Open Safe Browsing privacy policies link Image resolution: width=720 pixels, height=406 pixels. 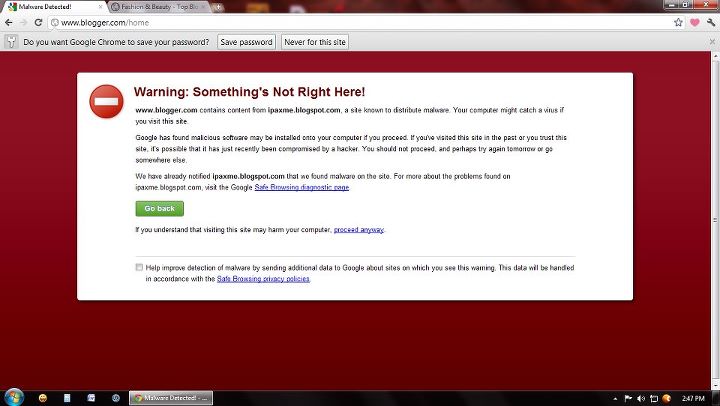pos(264,279)
